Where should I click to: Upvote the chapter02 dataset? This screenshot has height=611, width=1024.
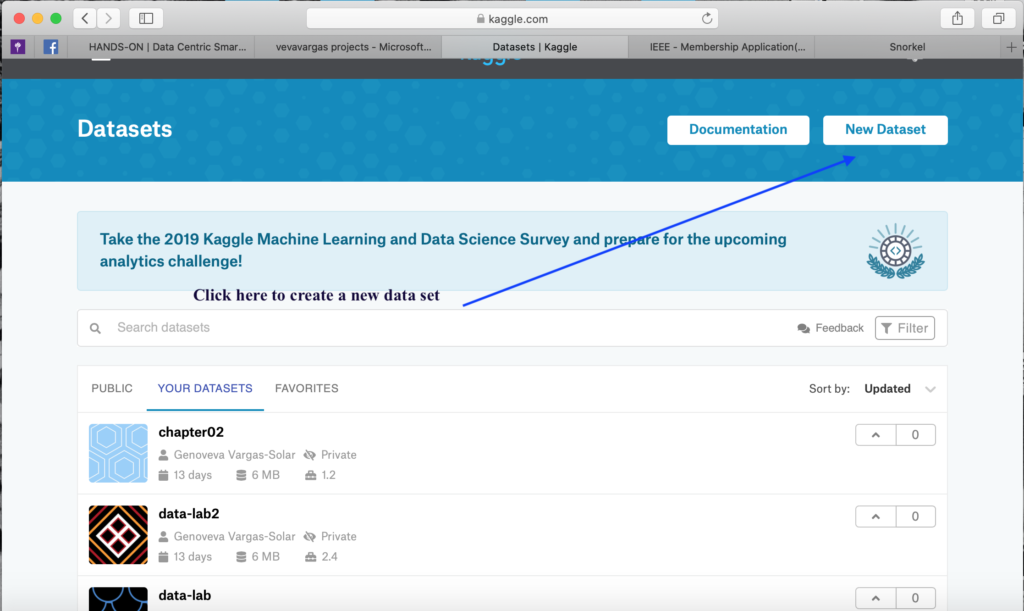[876, 435]
